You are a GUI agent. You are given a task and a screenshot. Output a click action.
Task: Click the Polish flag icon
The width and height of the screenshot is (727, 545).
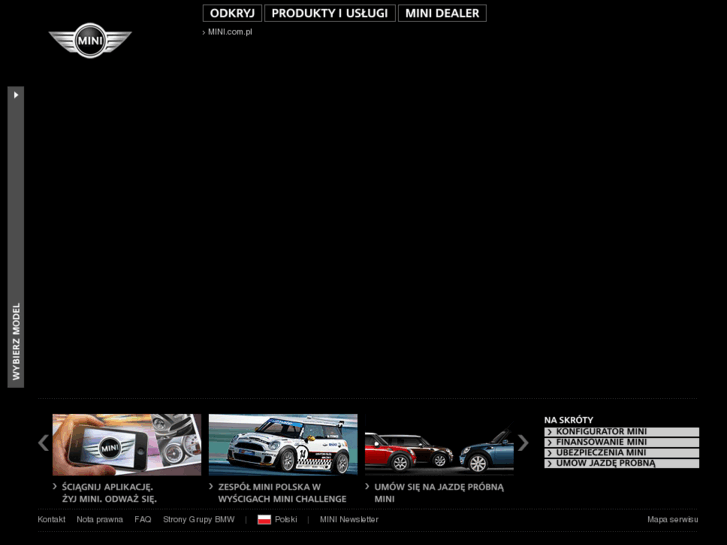[264, 519]
